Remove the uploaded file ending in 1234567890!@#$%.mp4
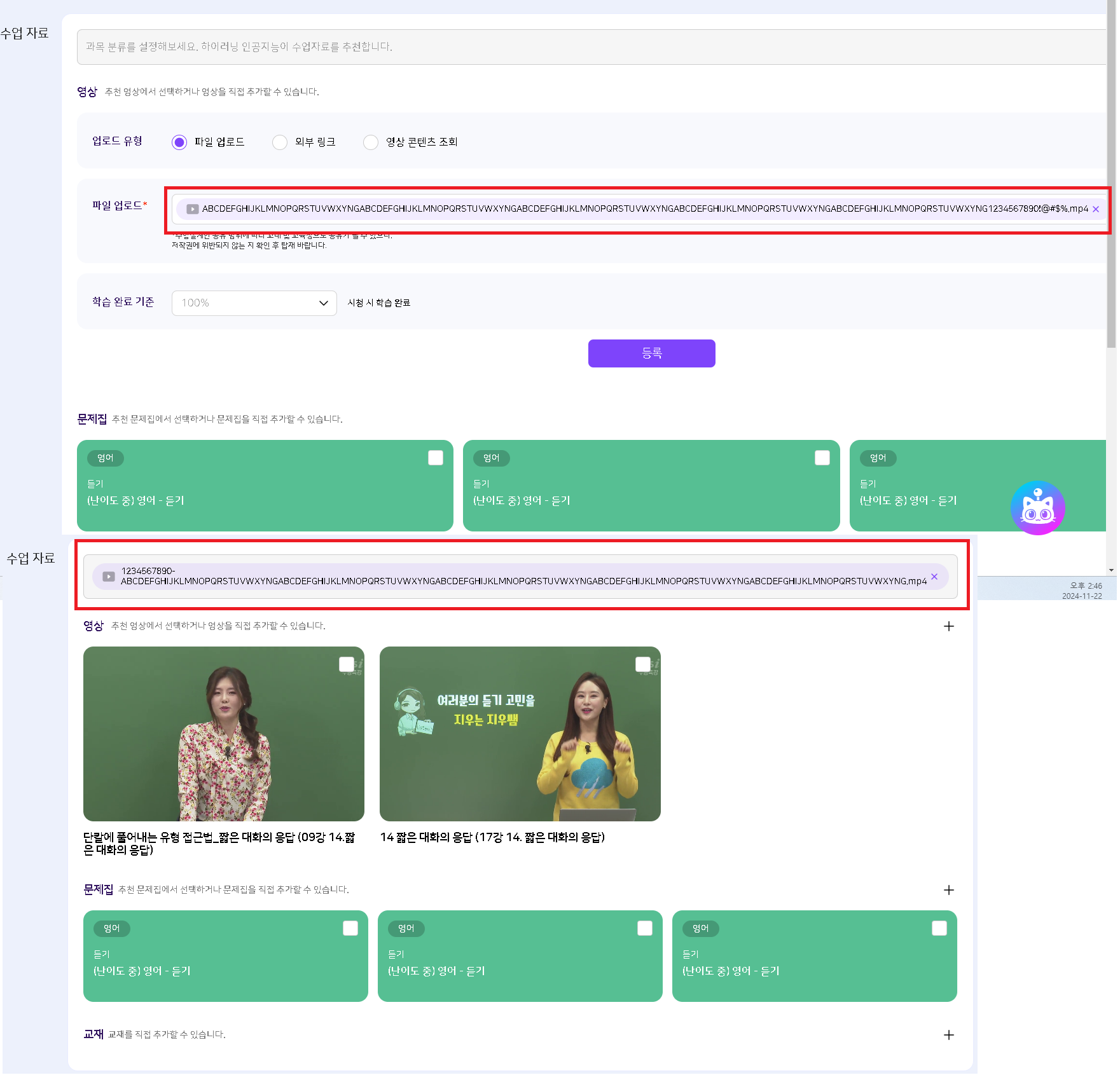 1096,209
